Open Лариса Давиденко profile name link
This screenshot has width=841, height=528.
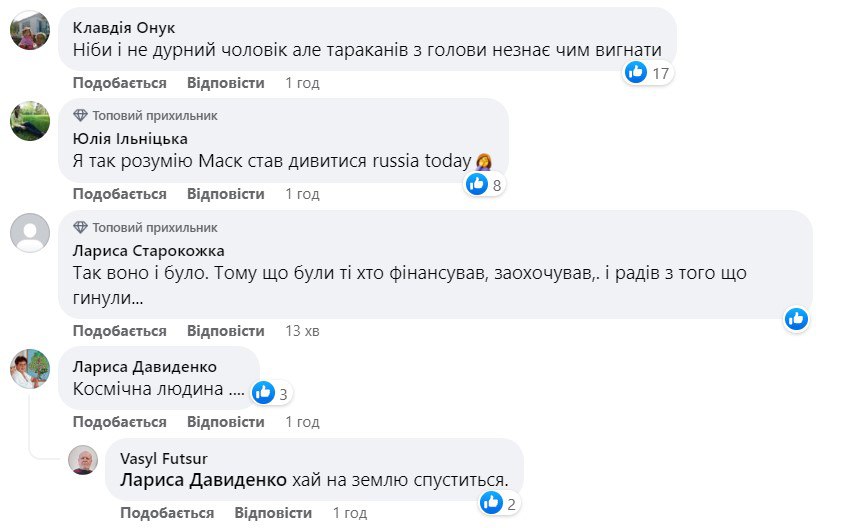145,367
